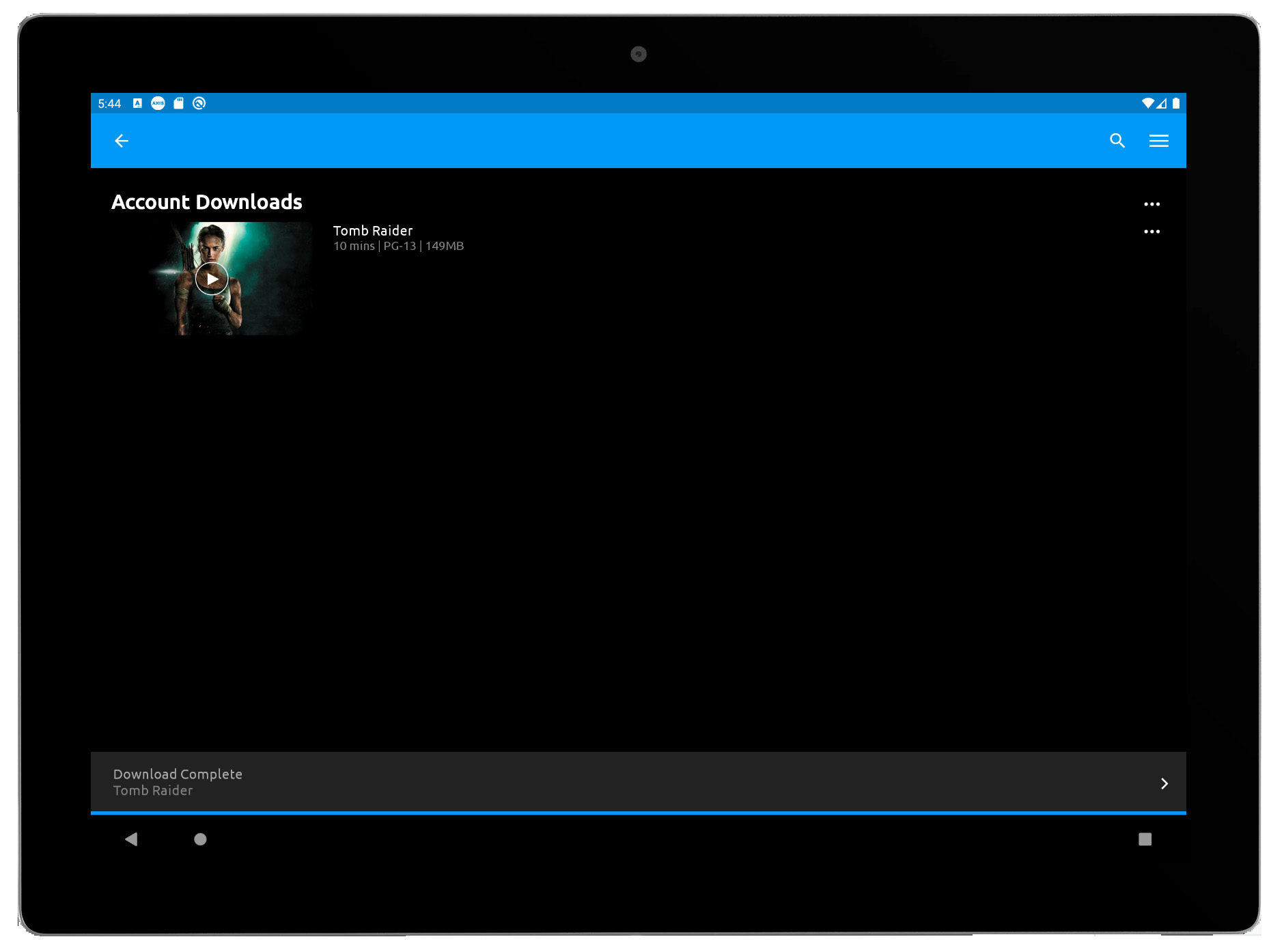Tap the Download Complete banner text
Viewport: 1284px width, 952px height.
click(178, 774)
